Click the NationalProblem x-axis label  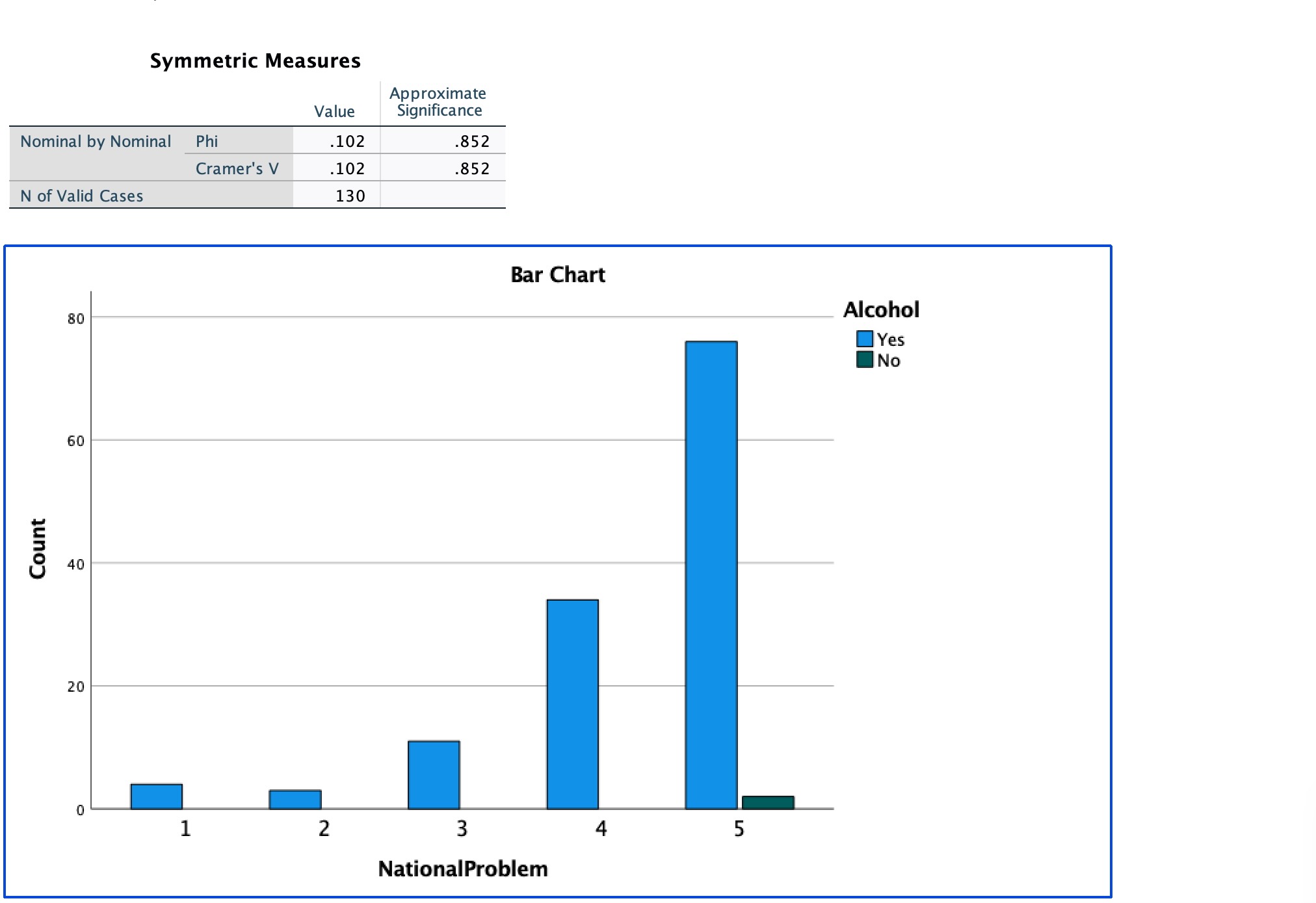point(463,869)
